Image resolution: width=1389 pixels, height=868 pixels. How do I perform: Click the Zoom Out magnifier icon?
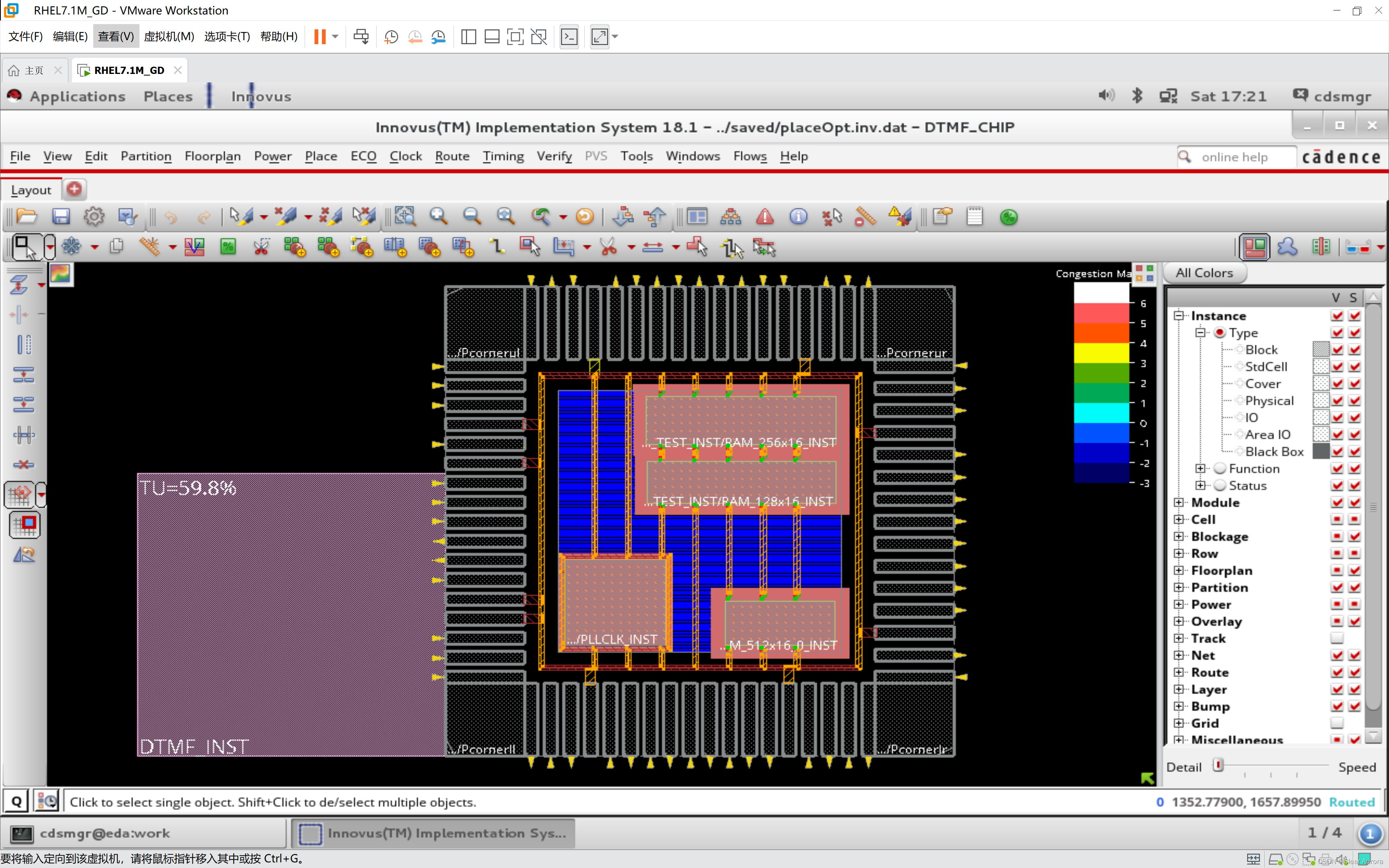(x=472, y=217)
